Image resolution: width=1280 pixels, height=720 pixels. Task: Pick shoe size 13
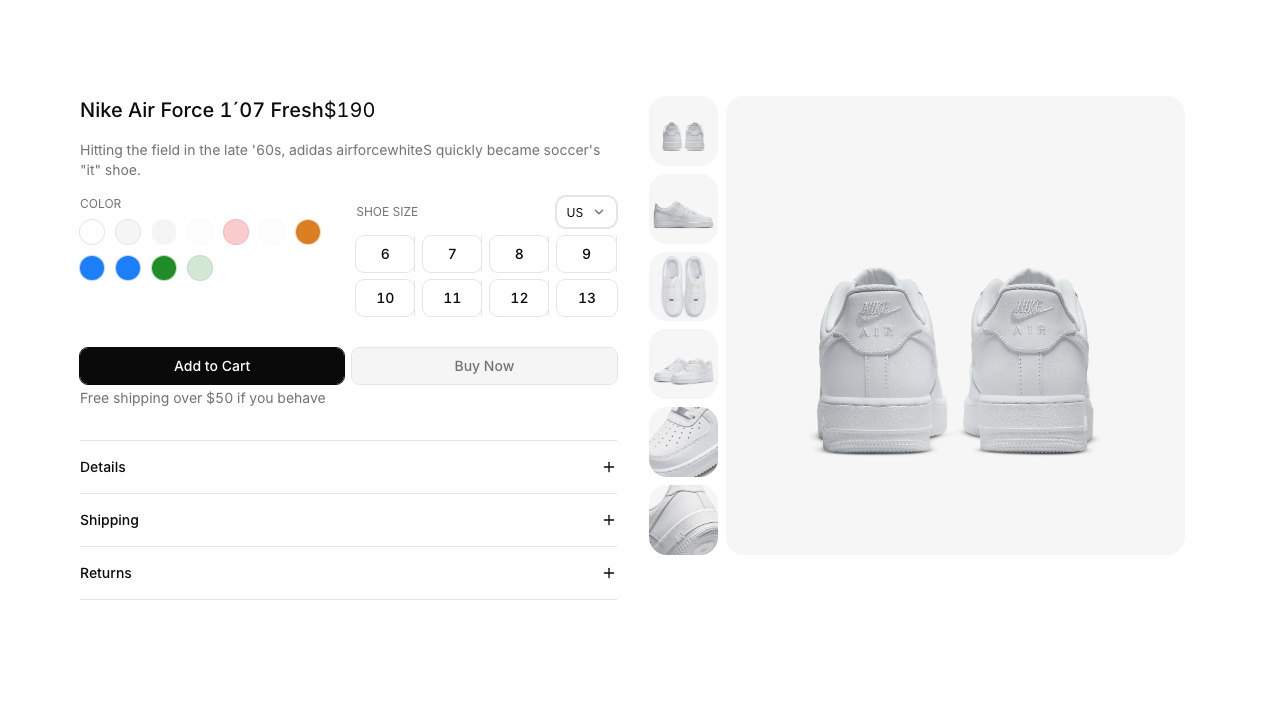[586, 298]
